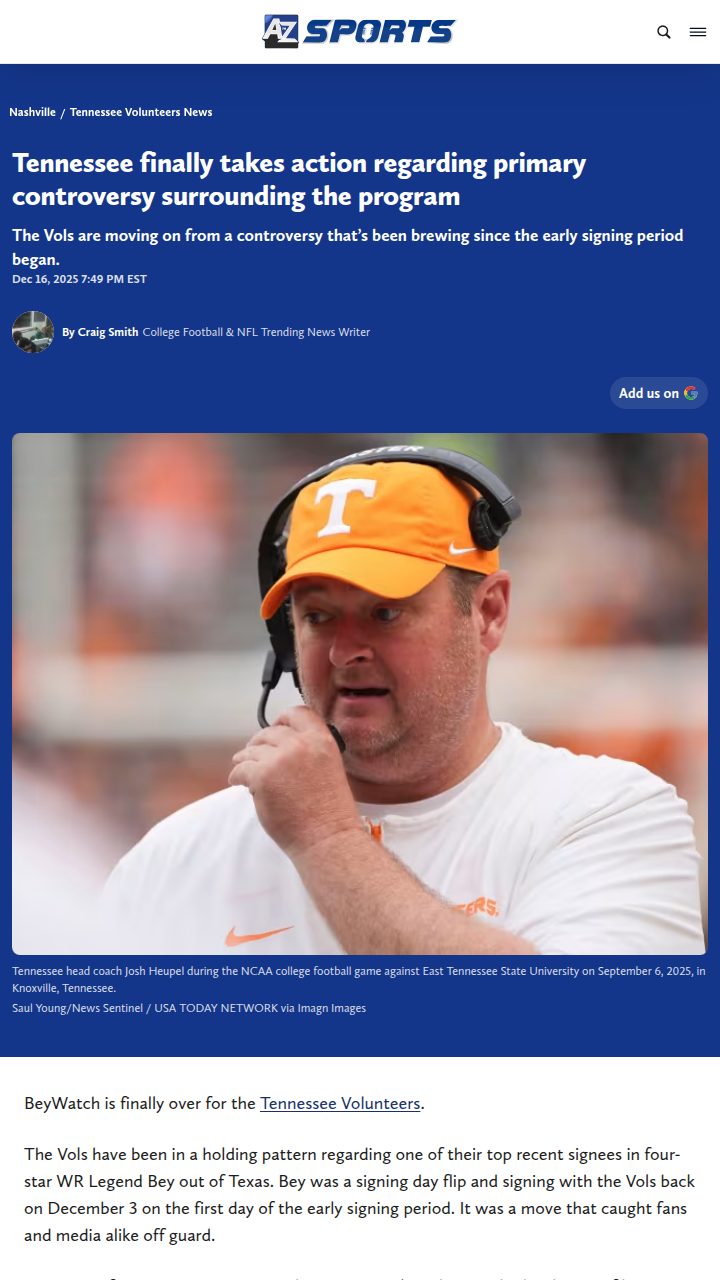Open the hamburger menu icon
The width and height of the screenshot is (720, 1280).
click(698, 32)
